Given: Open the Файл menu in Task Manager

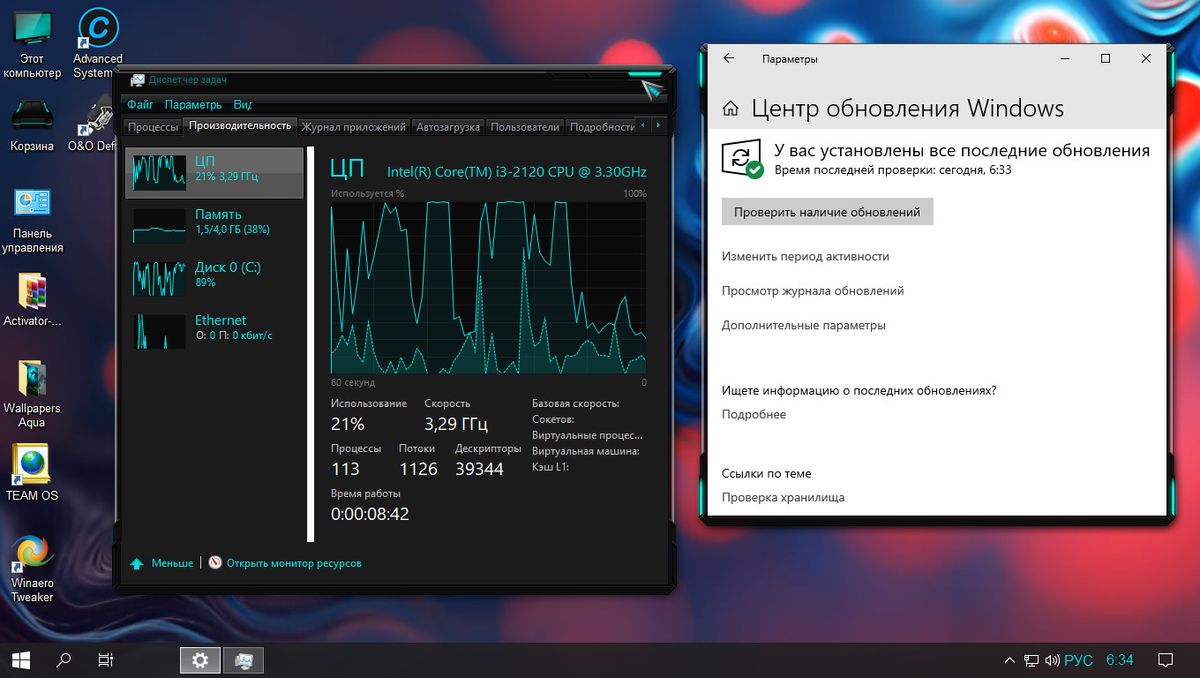Looking at the screenshot, I should click(x=140, y=104).
